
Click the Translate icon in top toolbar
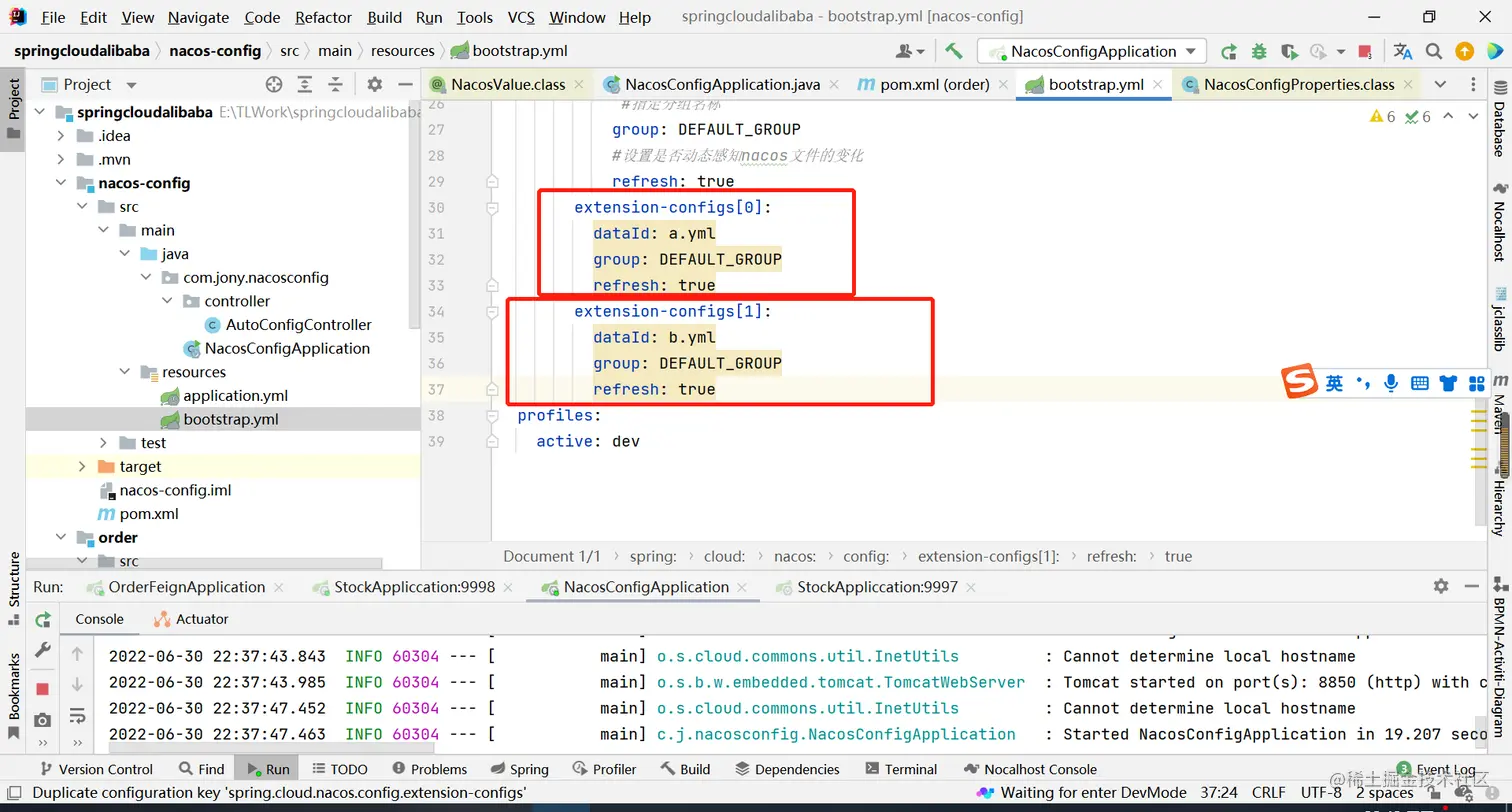coord(1402,51)
